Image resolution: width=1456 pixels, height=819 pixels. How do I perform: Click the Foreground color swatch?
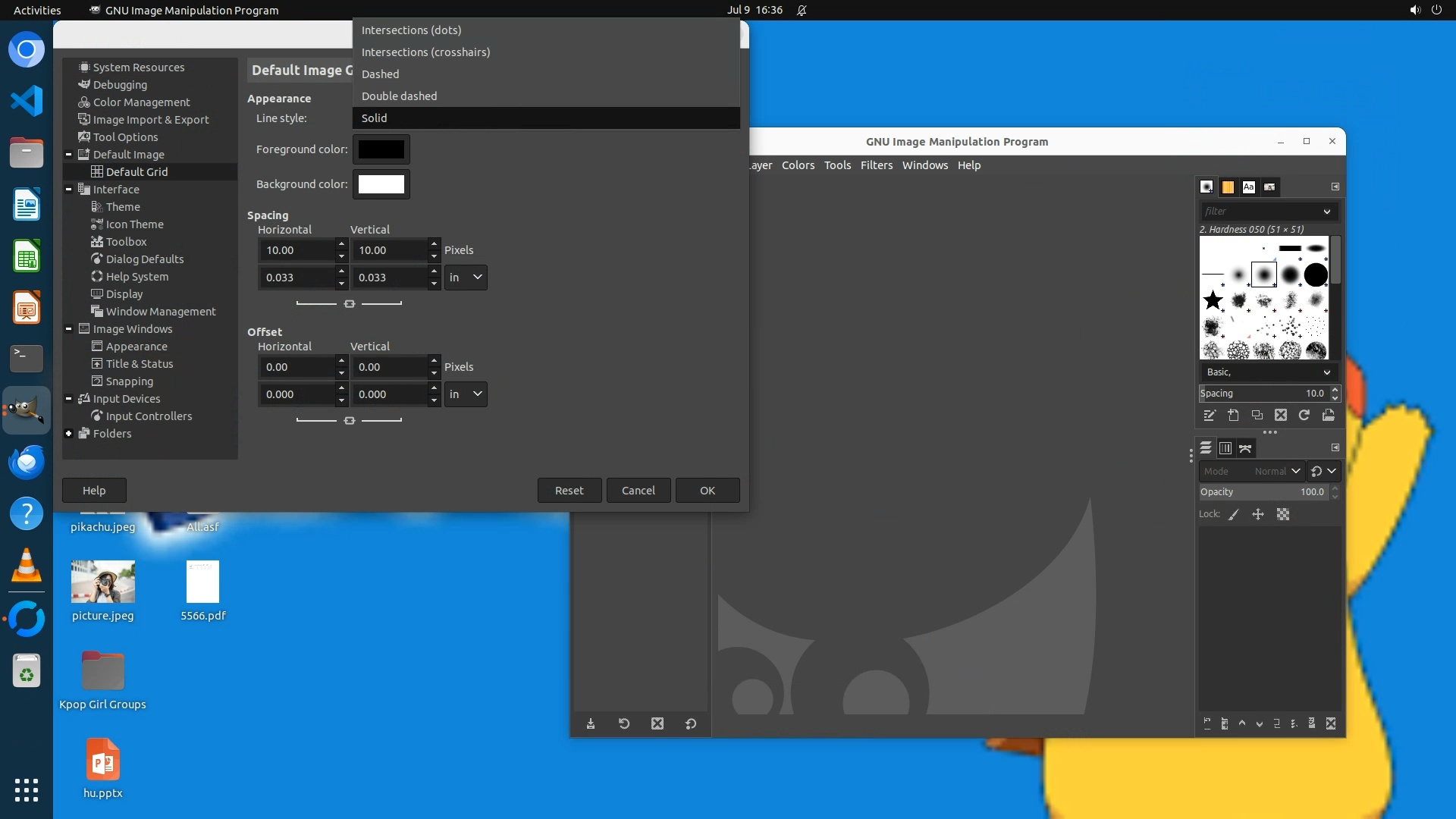tap(381, 149)
